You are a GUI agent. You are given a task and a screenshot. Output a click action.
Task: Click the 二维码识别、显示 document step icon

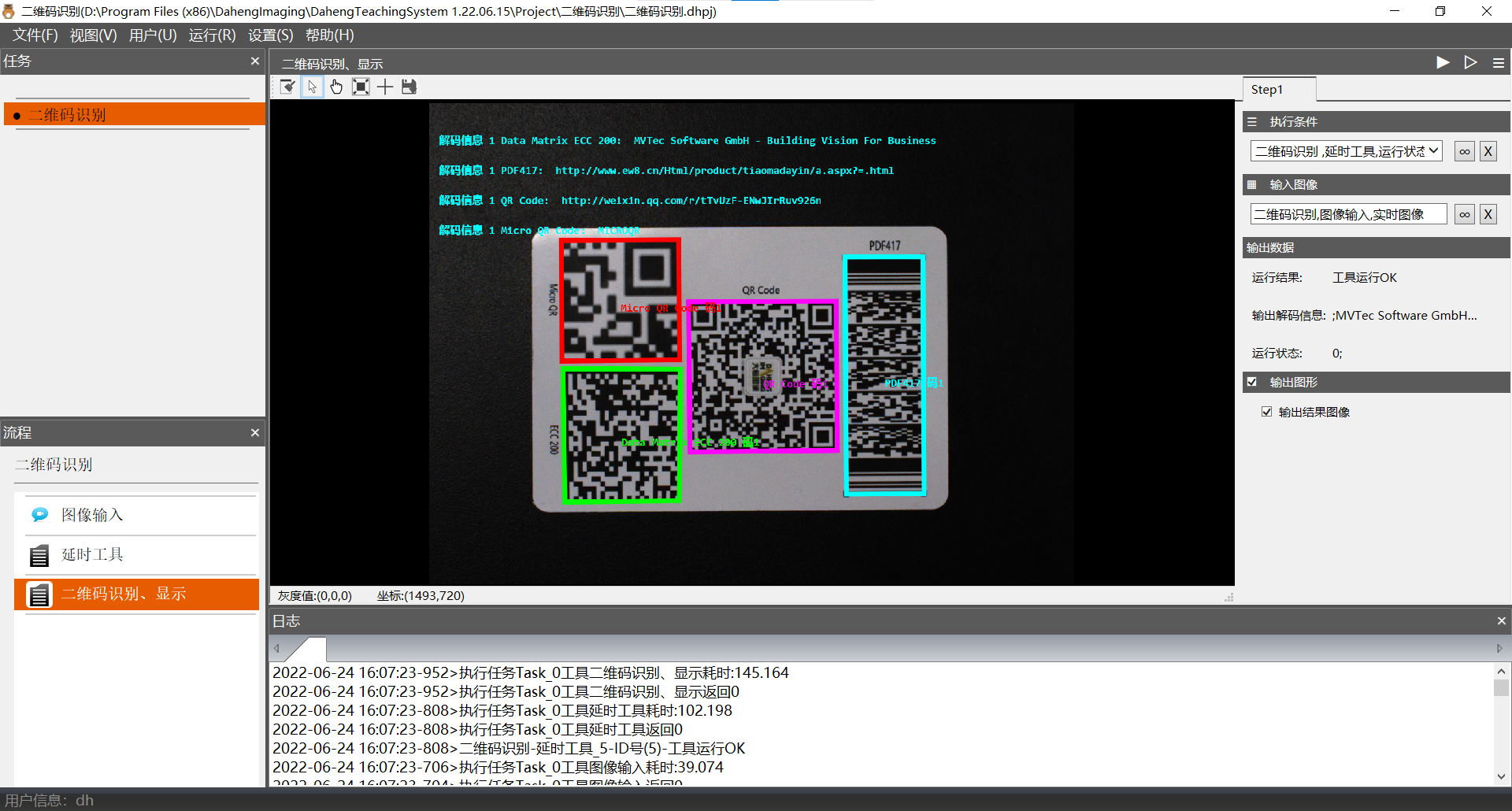[x=39, y=594]
